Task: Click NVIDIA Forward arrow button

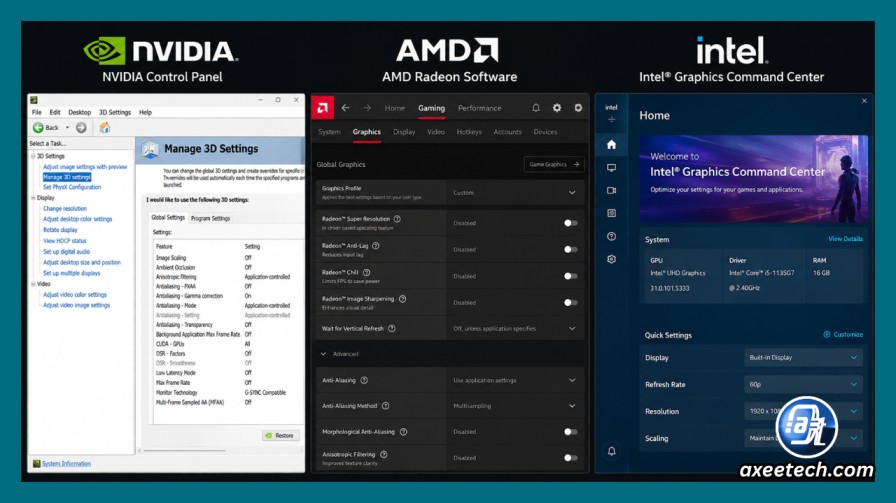Action: 81,127
